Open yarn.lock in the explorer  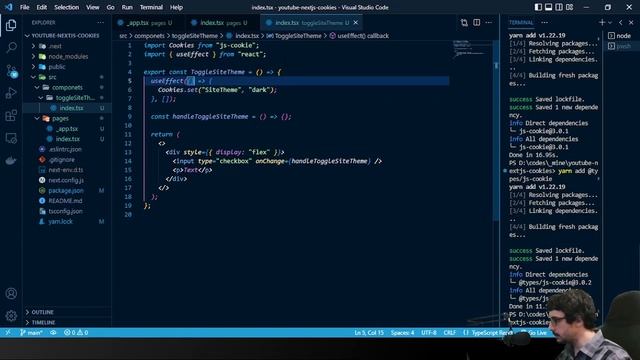(60, 222)
